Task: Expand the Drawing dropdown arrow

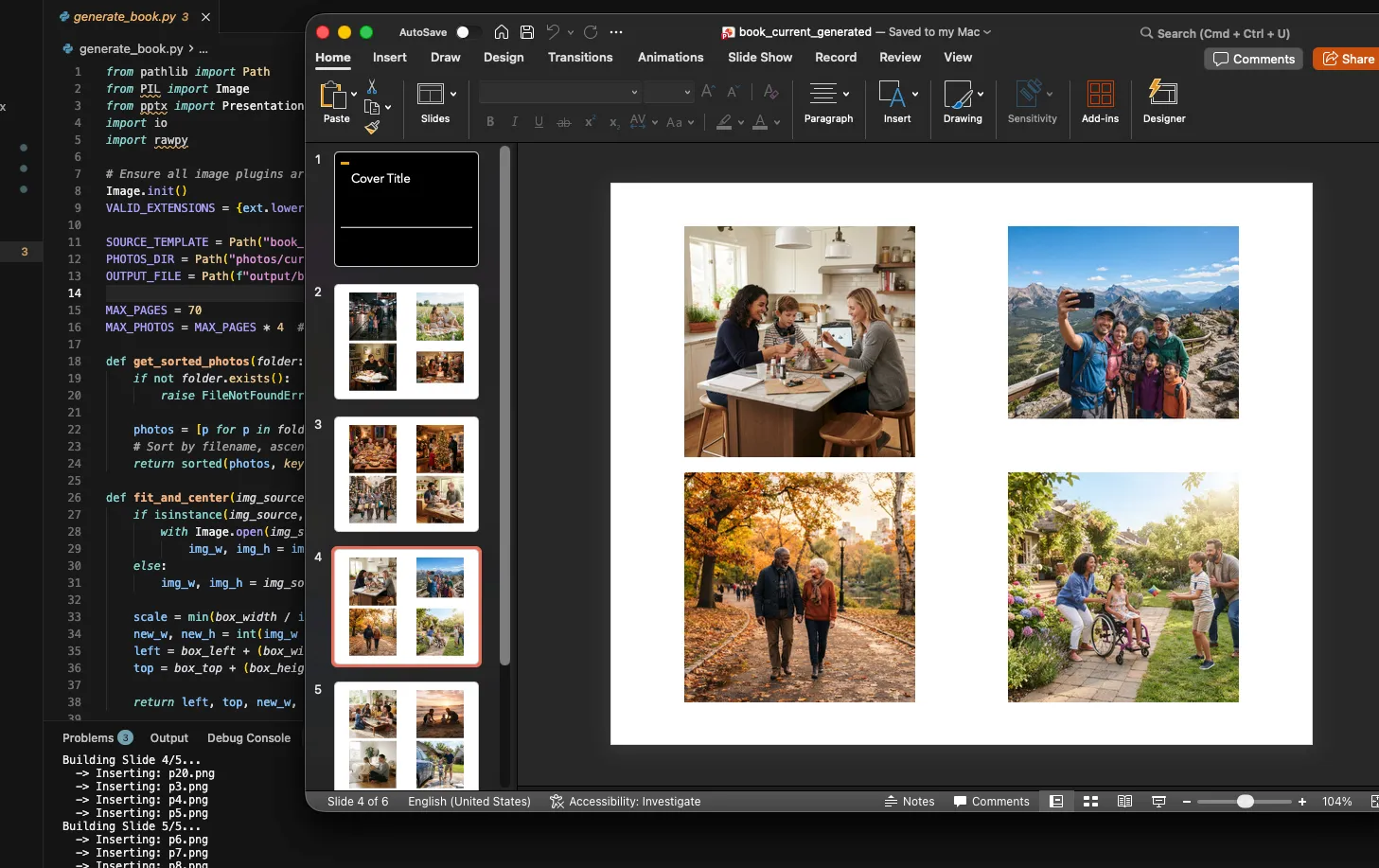Action: click(981, 94)
